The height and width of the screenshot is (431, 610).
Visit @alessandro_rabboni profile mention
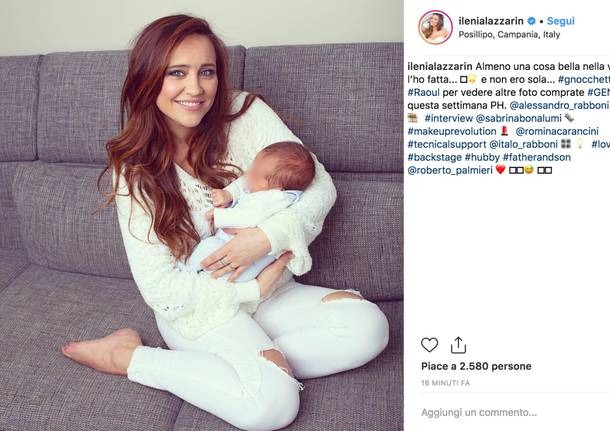coord(559,105)
